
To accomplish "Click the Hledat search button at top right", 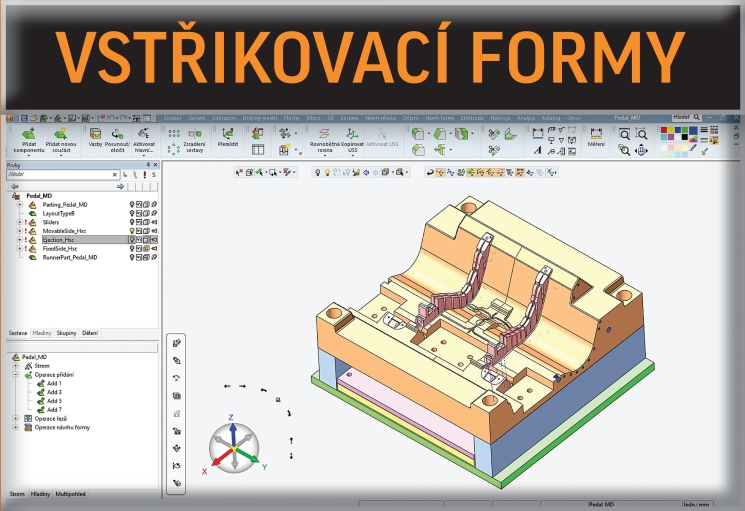I will (x=687, y=117).
